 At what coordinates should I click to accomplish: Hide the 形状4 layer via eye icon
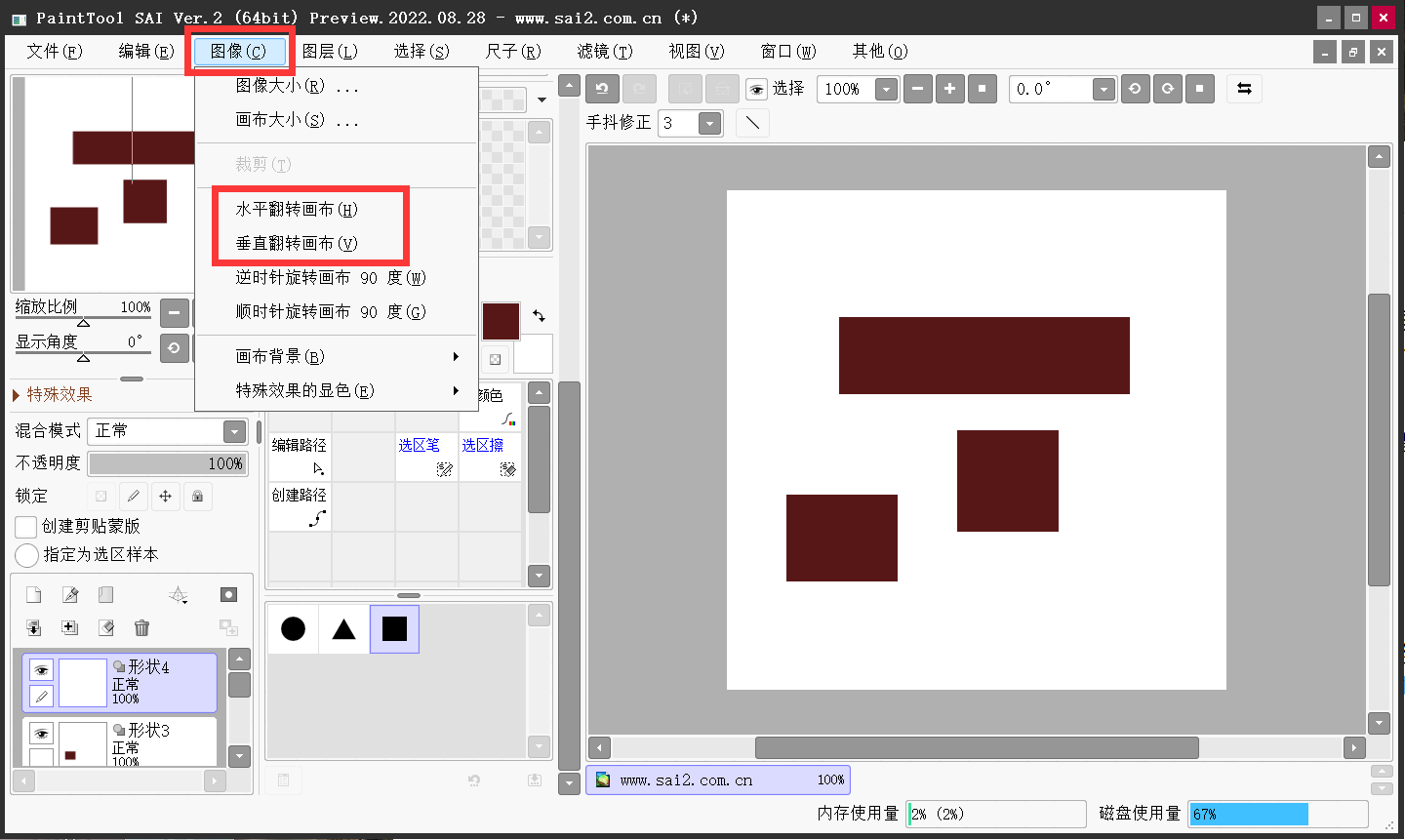pyautogui.click(x=41, y=670)
